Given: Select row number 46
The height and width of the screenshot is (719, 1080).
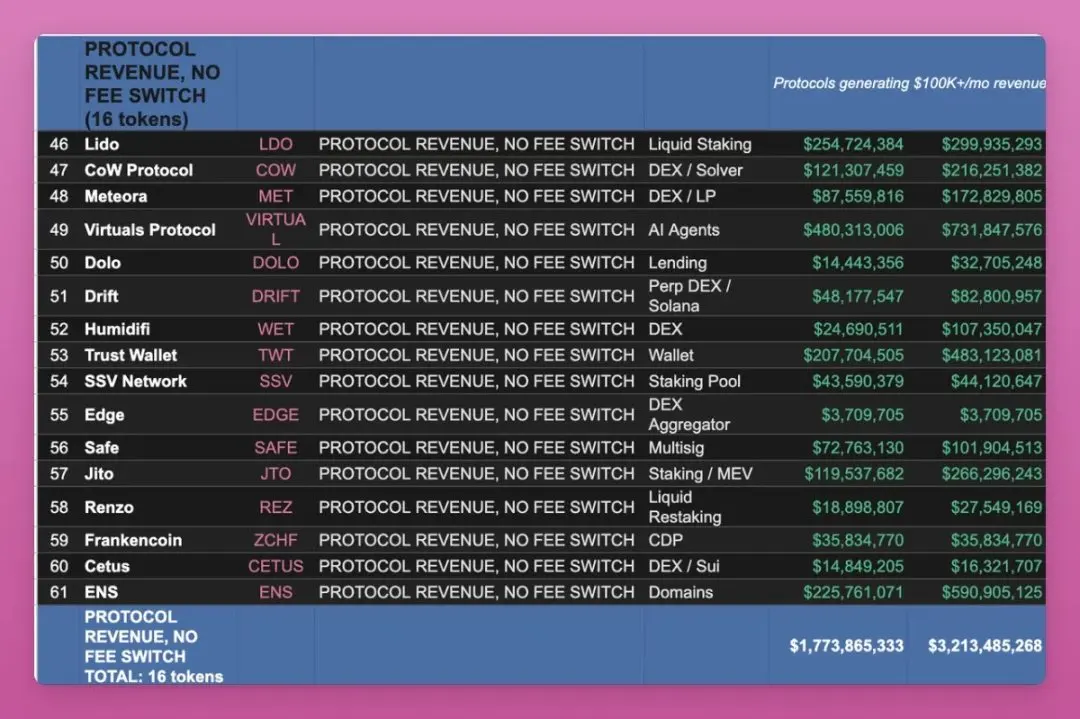Looking at the screenshot, I should click(x=59, y=144).
